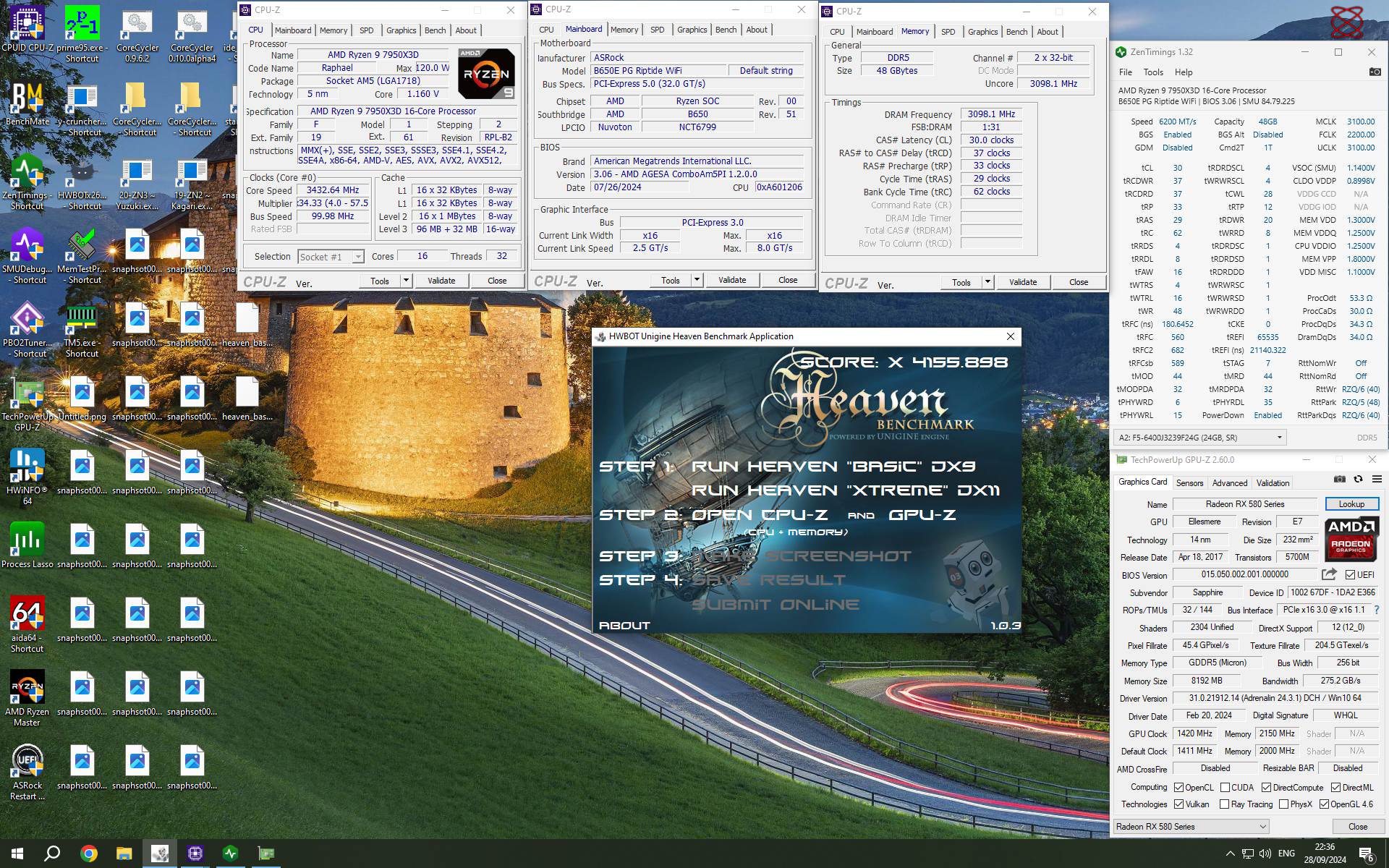Show hidden system tray icons
The width and height of the screenshot is (1389, 868).
1230,854
